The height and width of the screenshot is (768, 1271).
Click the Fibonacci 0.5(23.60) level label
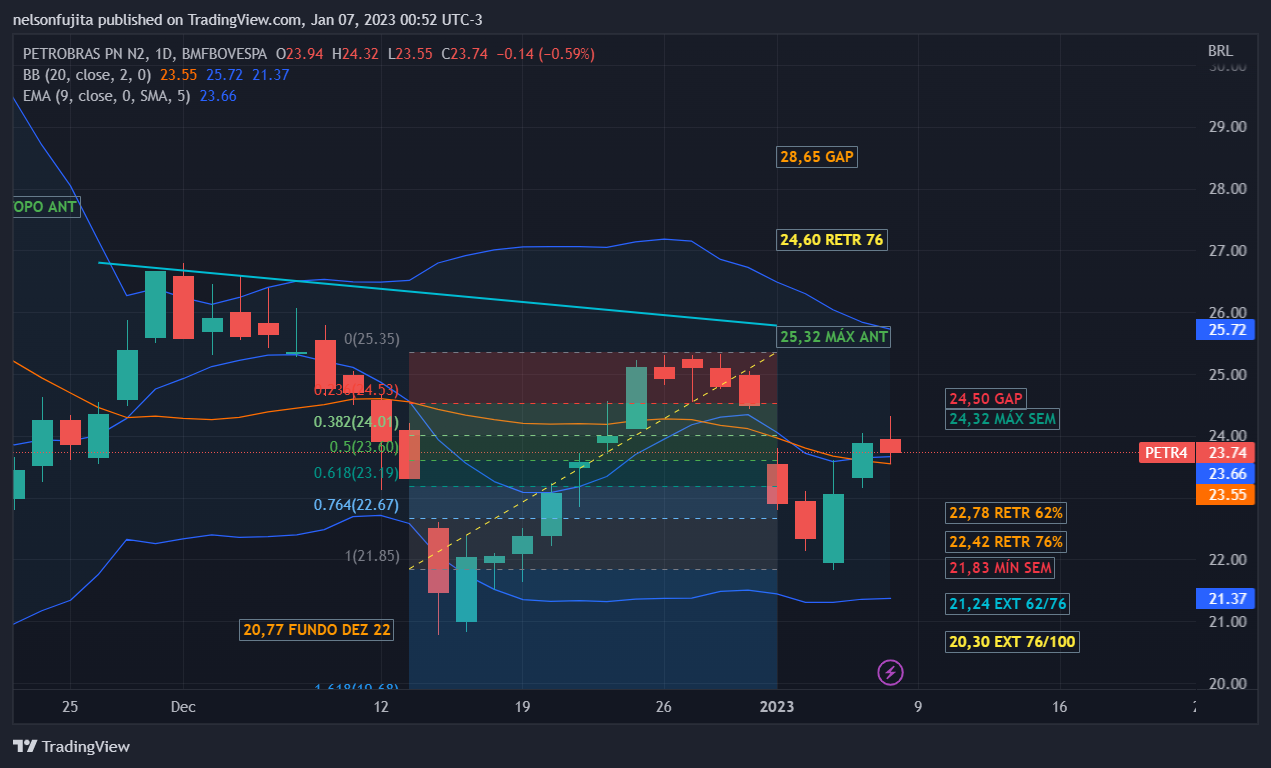coord(365,447)
